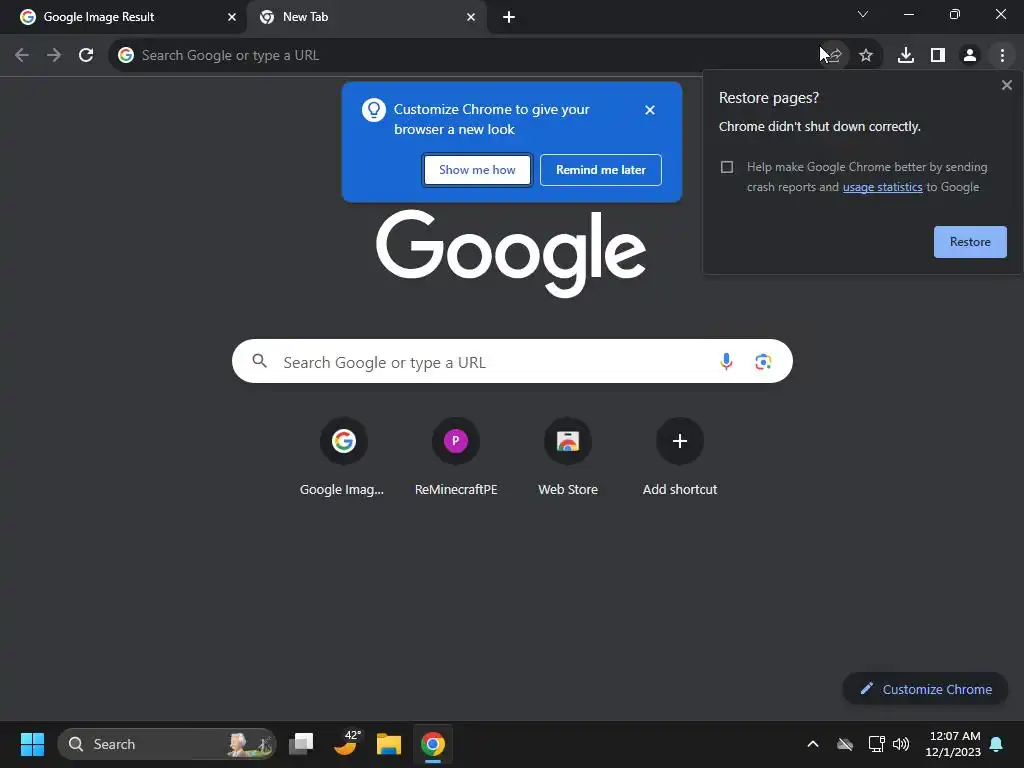Open the notifications bell icon
This screenshot has width=1024, height=768.
(997, 744)
